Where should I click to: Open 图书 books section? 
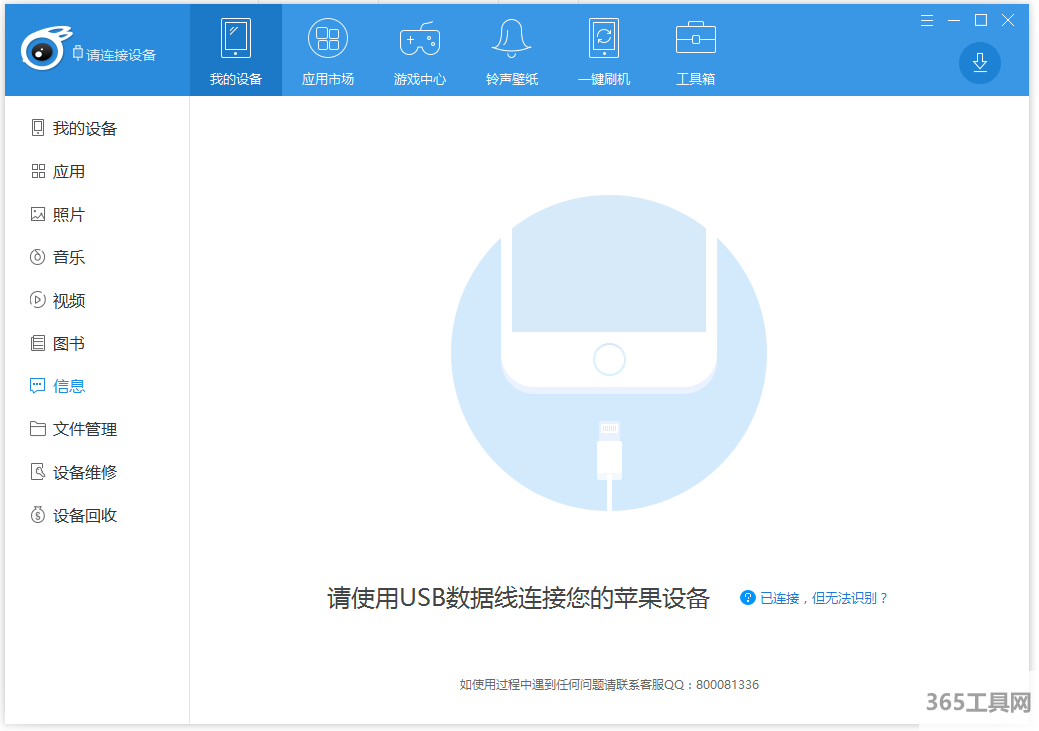tap(68, 343)
